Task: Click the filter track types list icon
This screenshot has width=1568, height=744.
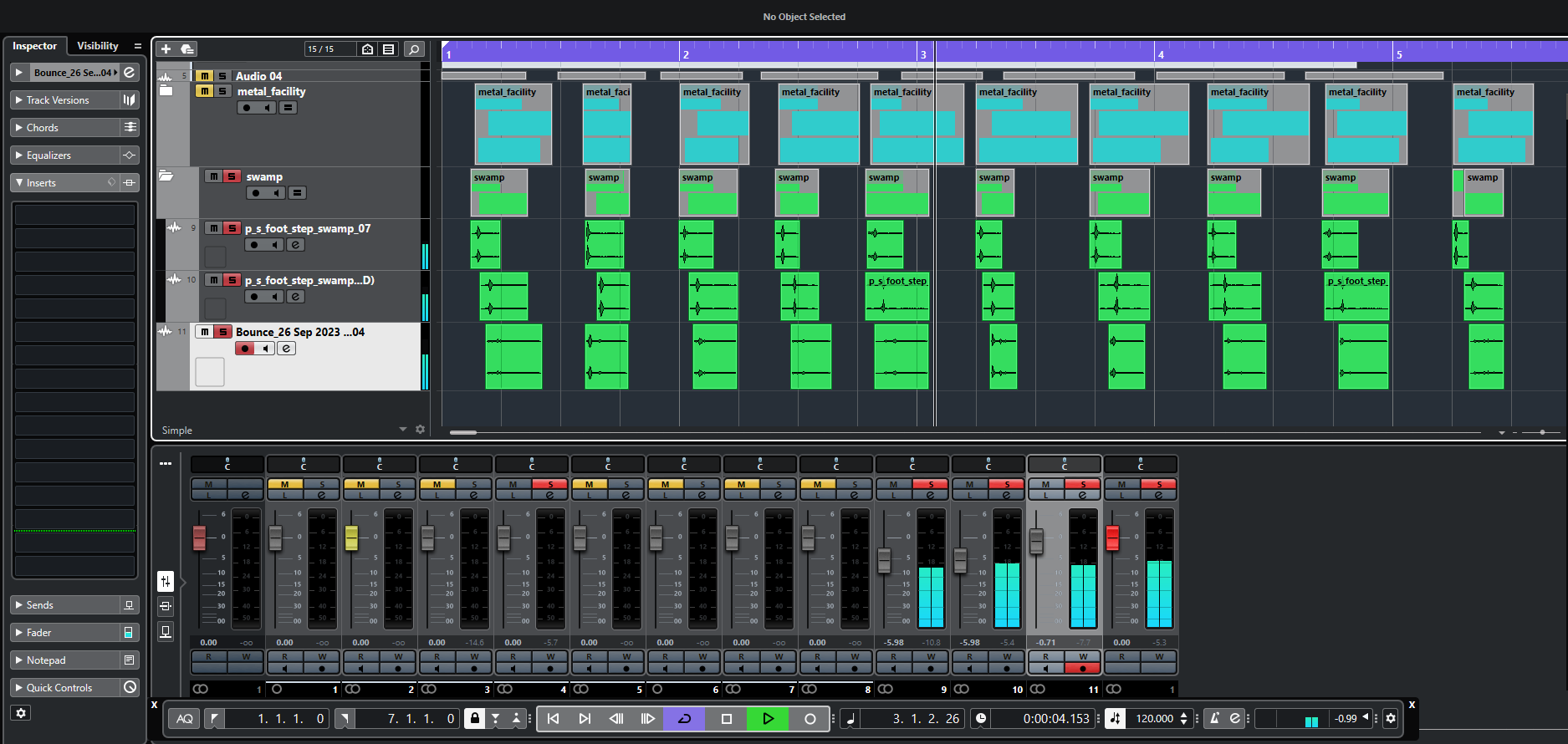Action: click(389, 49)
